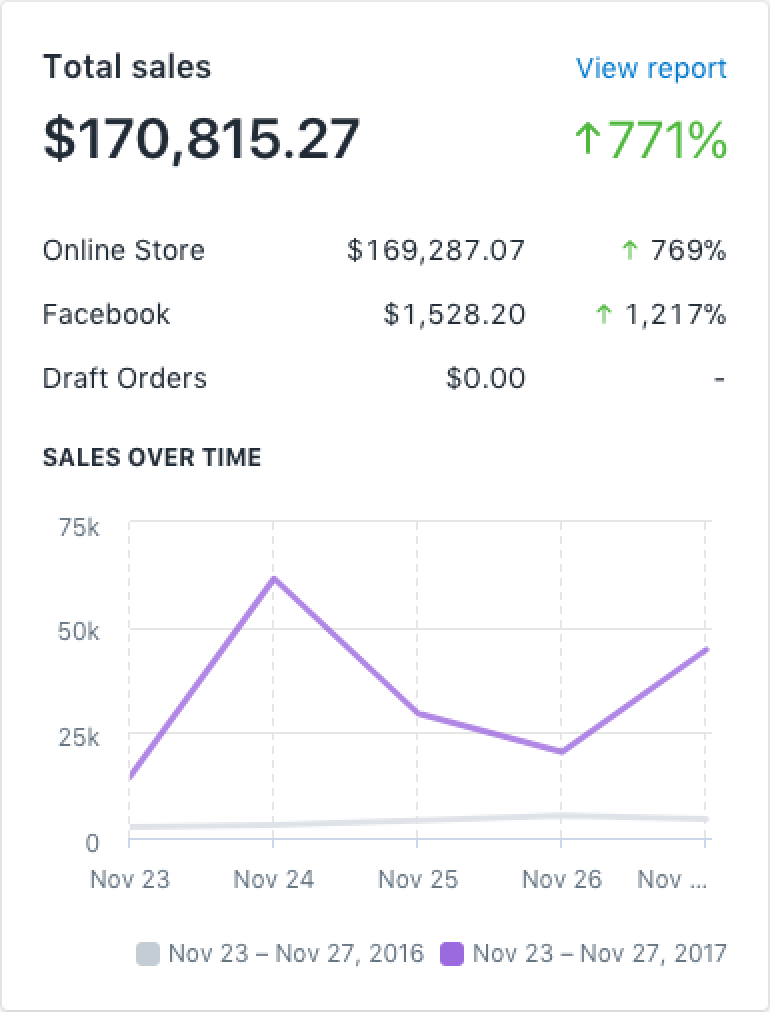Click the Nov 23 – Nov 27, 2016 legend text
This screenshot has width=770, height=1012.
[x=296, y=953]
